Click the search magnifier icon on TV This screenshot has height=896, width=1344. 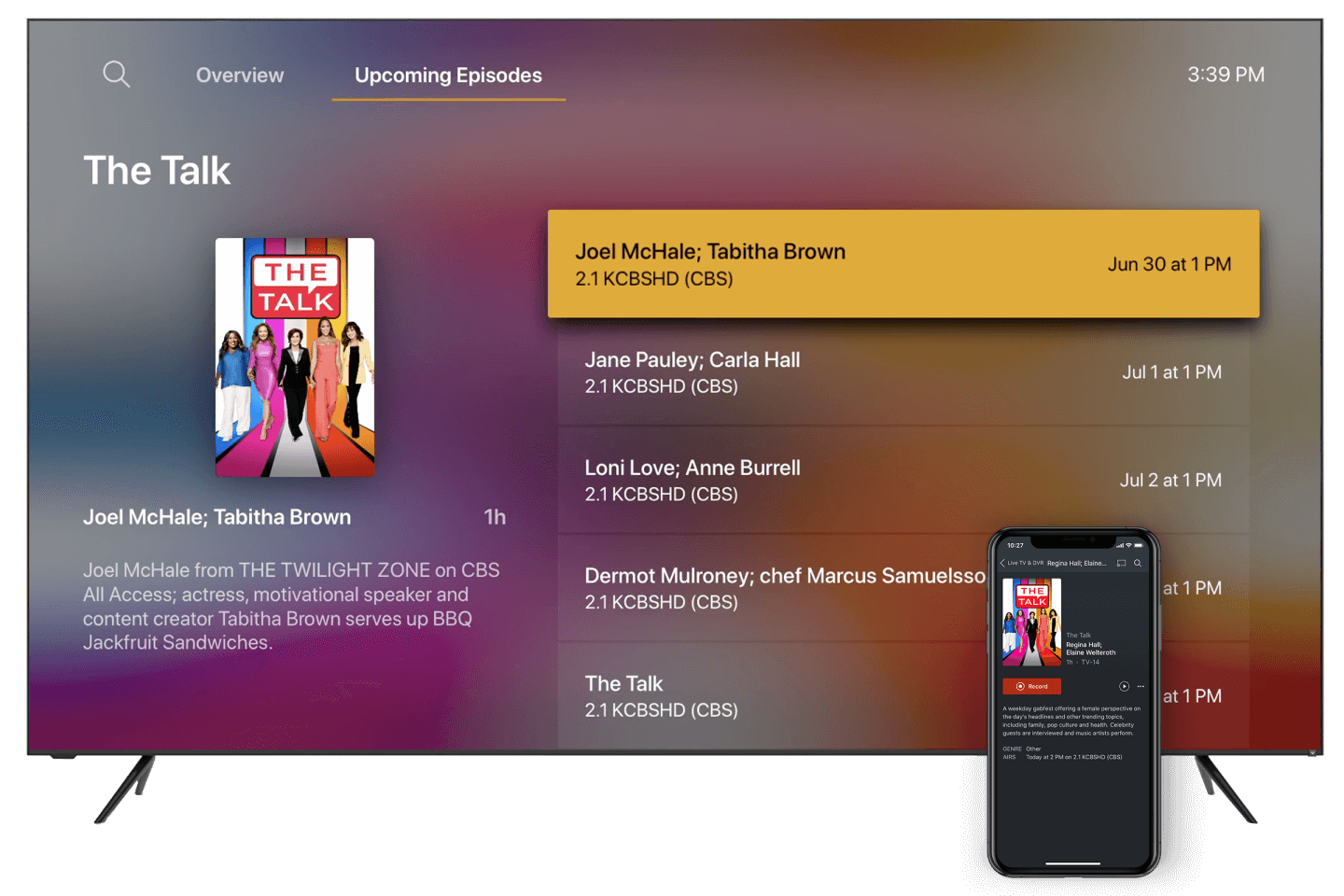116,74
